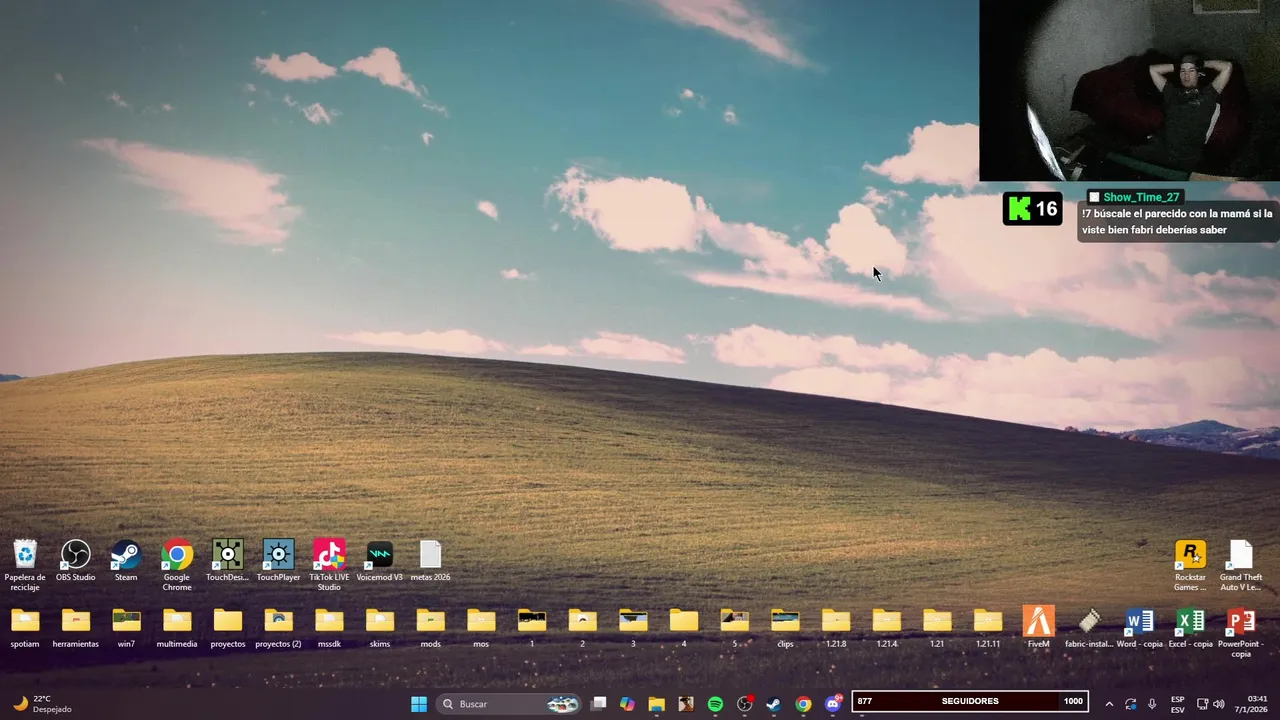This screenshot has height=720, width=1280.
Task: Open the Windows Start menu
Action: coord(419,704)
